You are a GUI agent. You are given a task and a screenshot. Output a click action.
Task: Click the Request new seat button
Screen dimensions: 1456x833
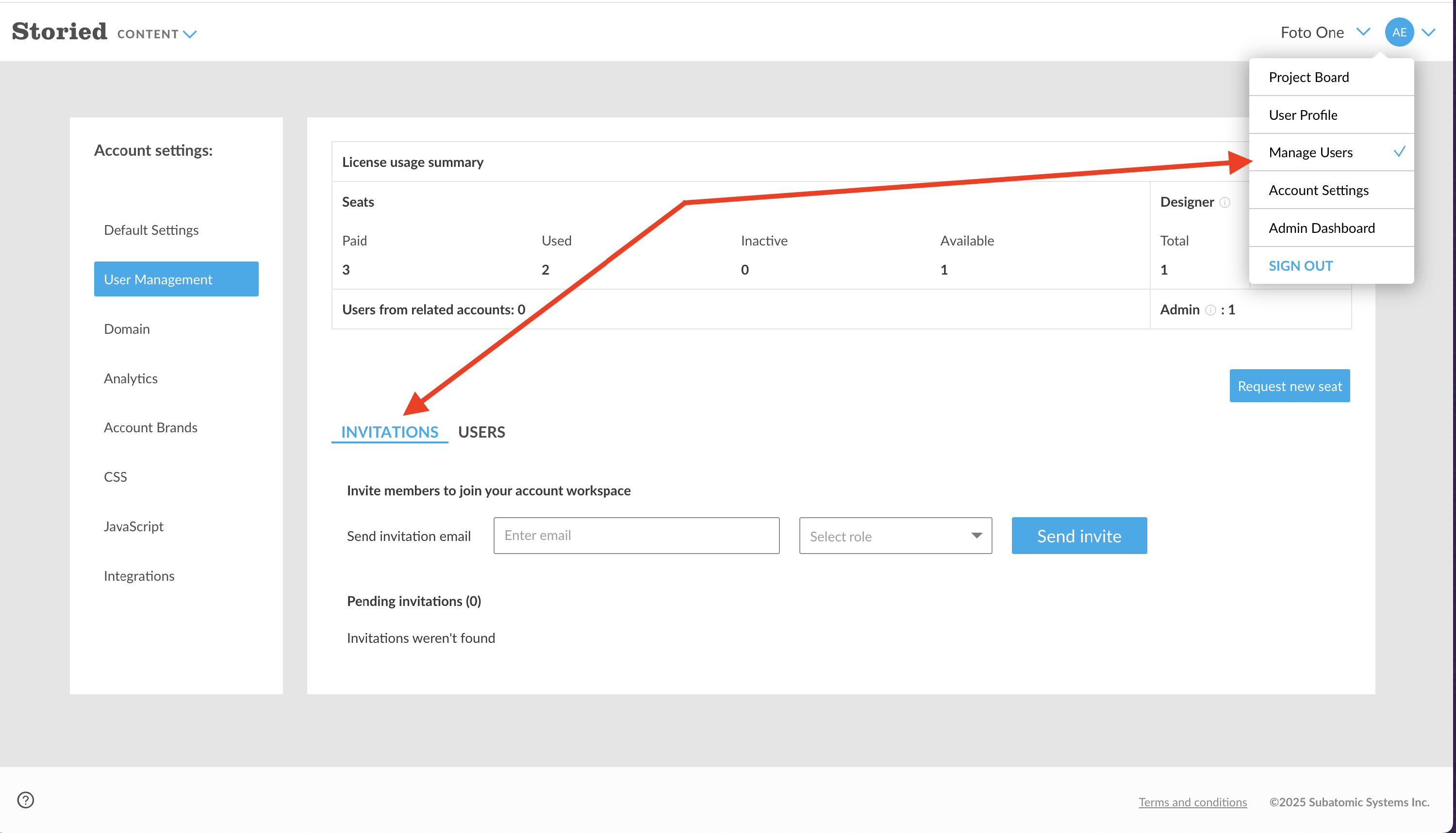(x=1289, y=386)
